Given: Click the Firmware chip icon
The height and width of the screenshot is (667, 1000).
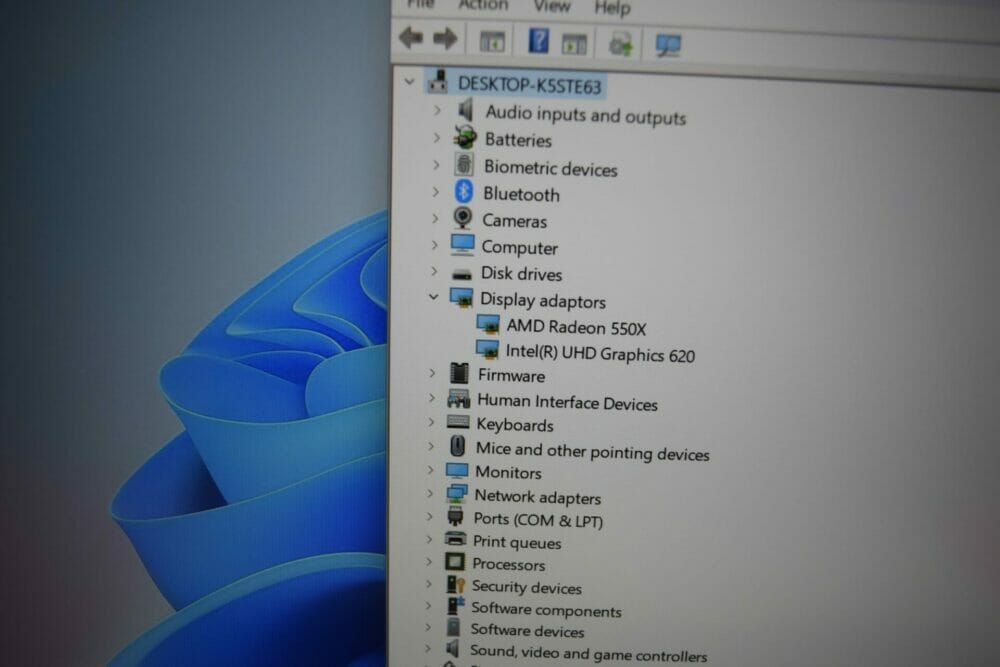Looking at the screenshot, I should tap(459, 373).
